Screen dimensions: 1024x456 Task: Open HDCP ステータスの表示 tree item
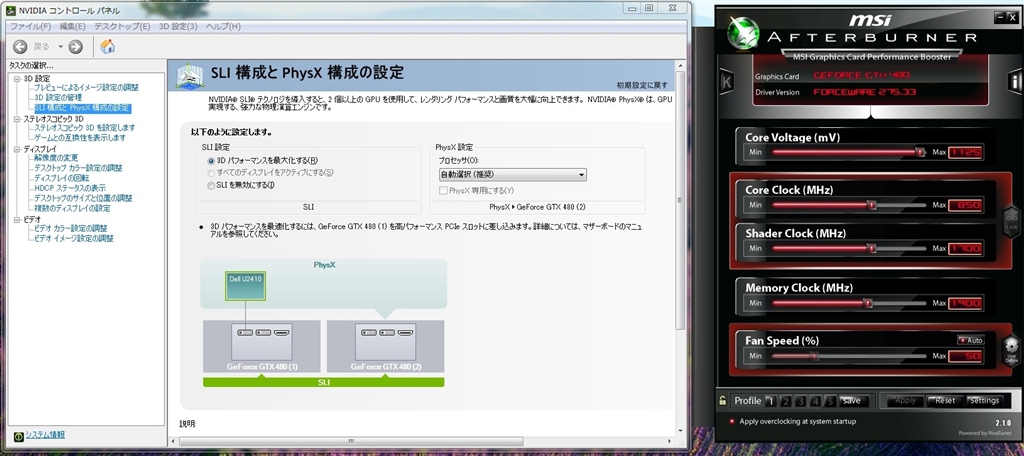(70, 188)
